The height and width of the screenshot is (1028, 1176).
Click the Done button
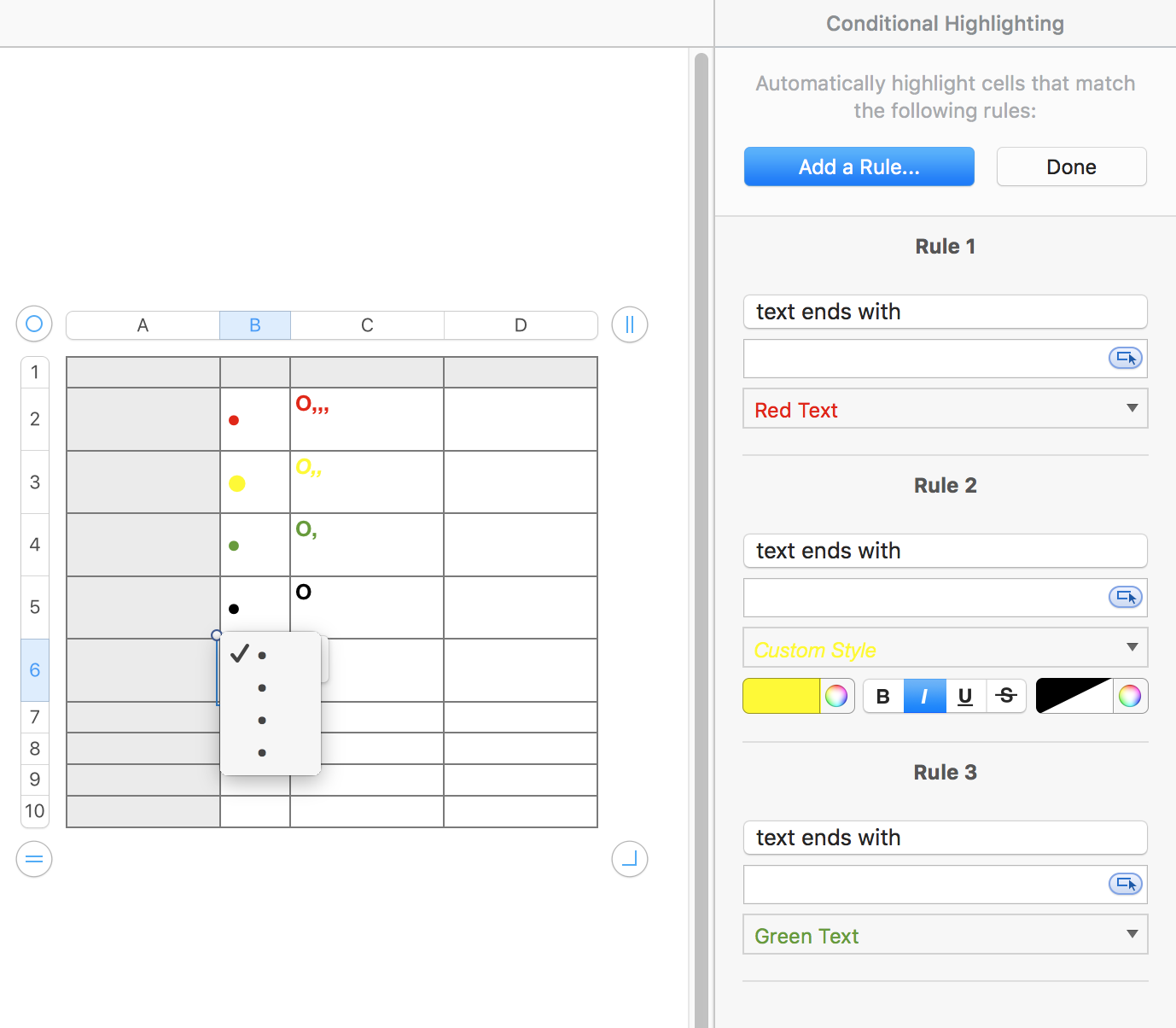click(1072, 166)
